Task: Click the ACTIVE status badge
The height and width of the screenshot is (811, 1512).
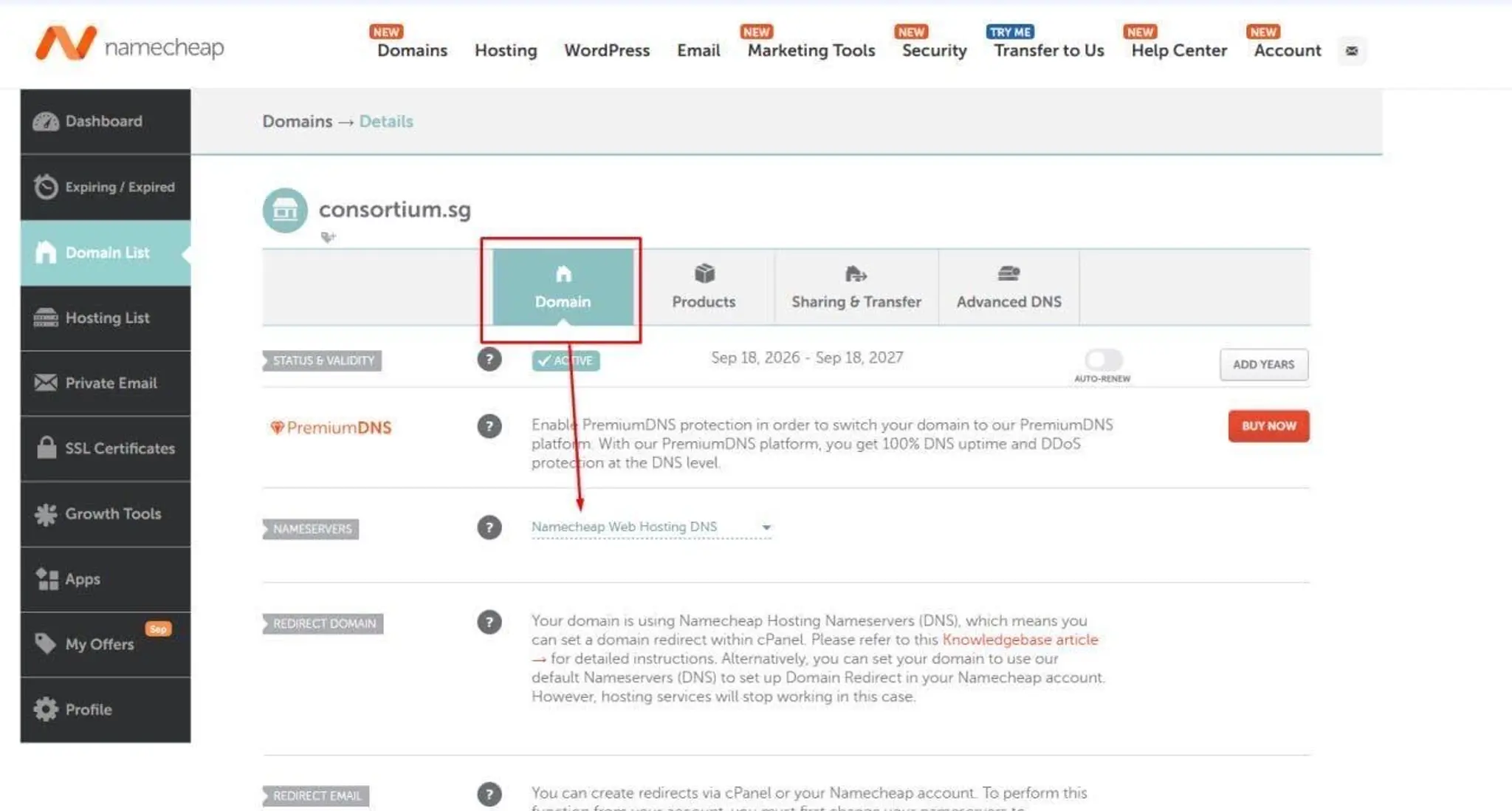Action: tap(566, 360)
